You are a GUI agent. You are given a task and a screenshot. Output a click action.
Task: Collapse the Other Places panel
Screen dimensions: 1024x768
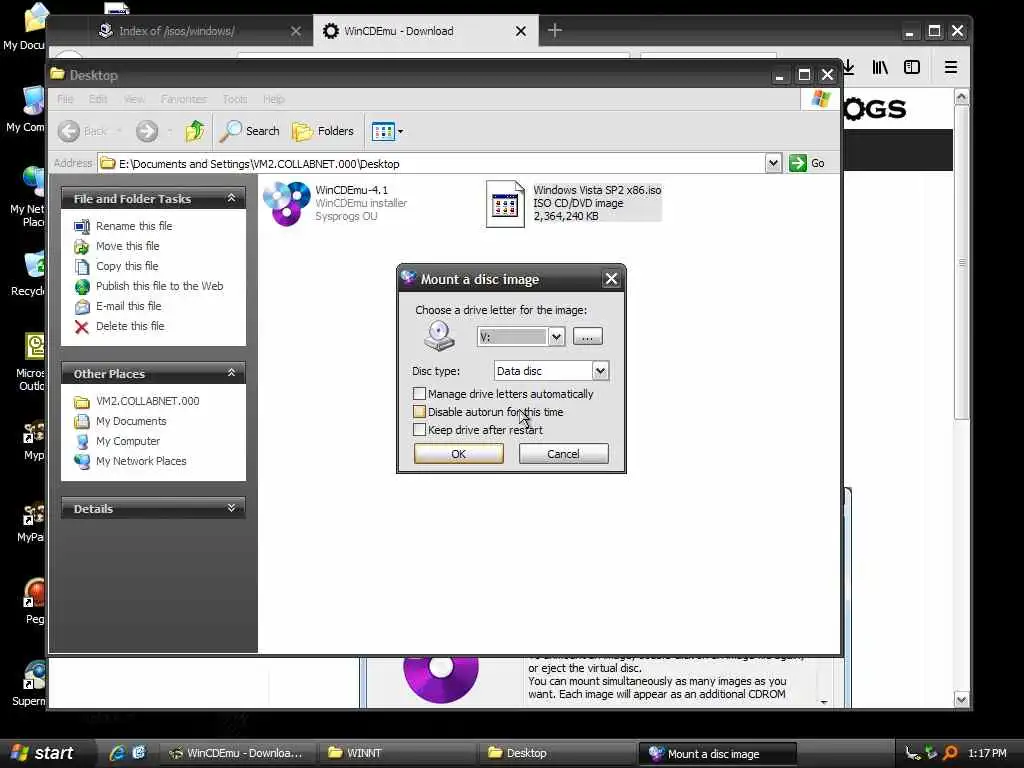coord(231,373)
